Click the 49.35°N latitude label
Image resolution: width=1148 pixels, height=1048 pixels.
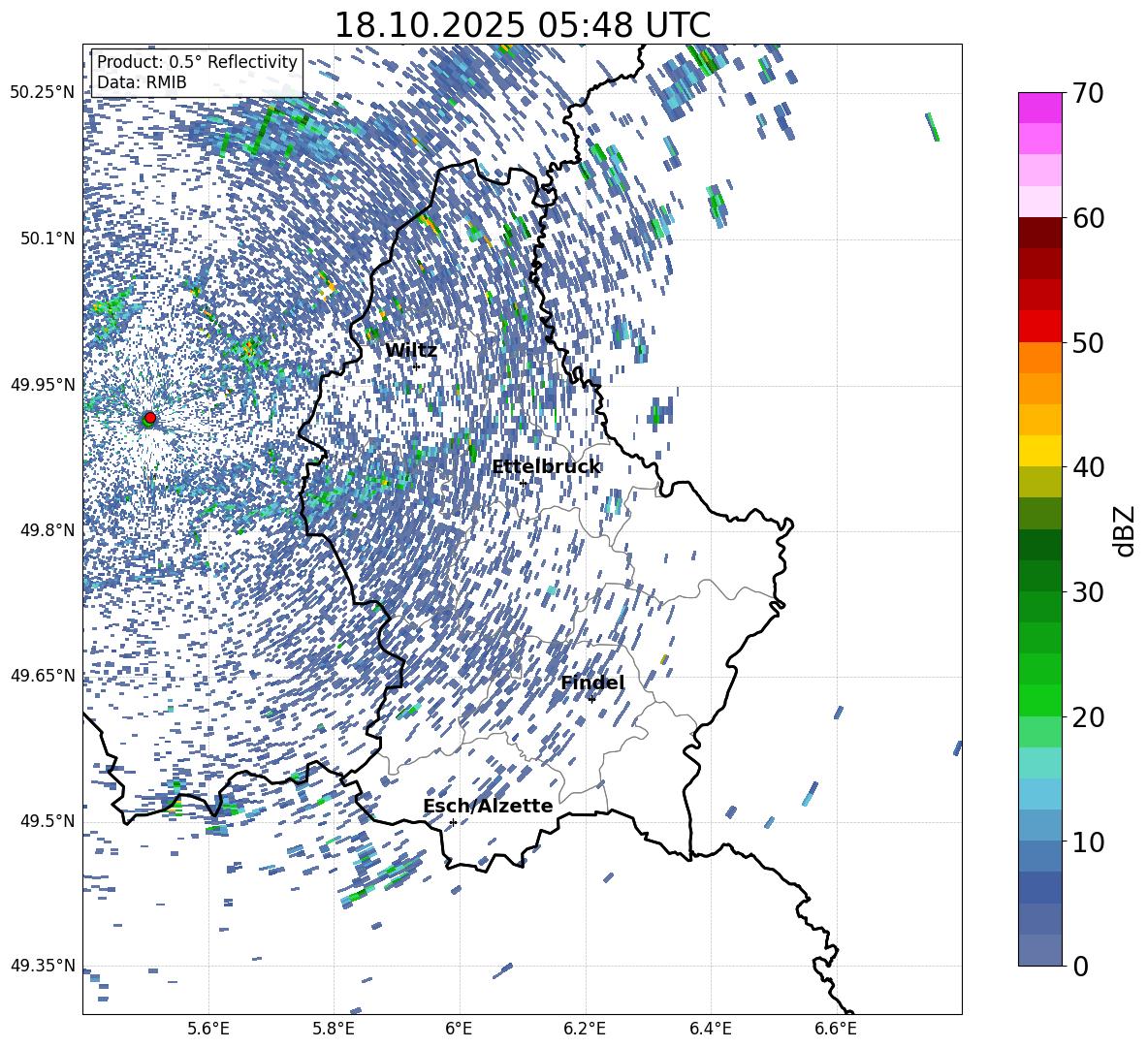coord(43,966)
